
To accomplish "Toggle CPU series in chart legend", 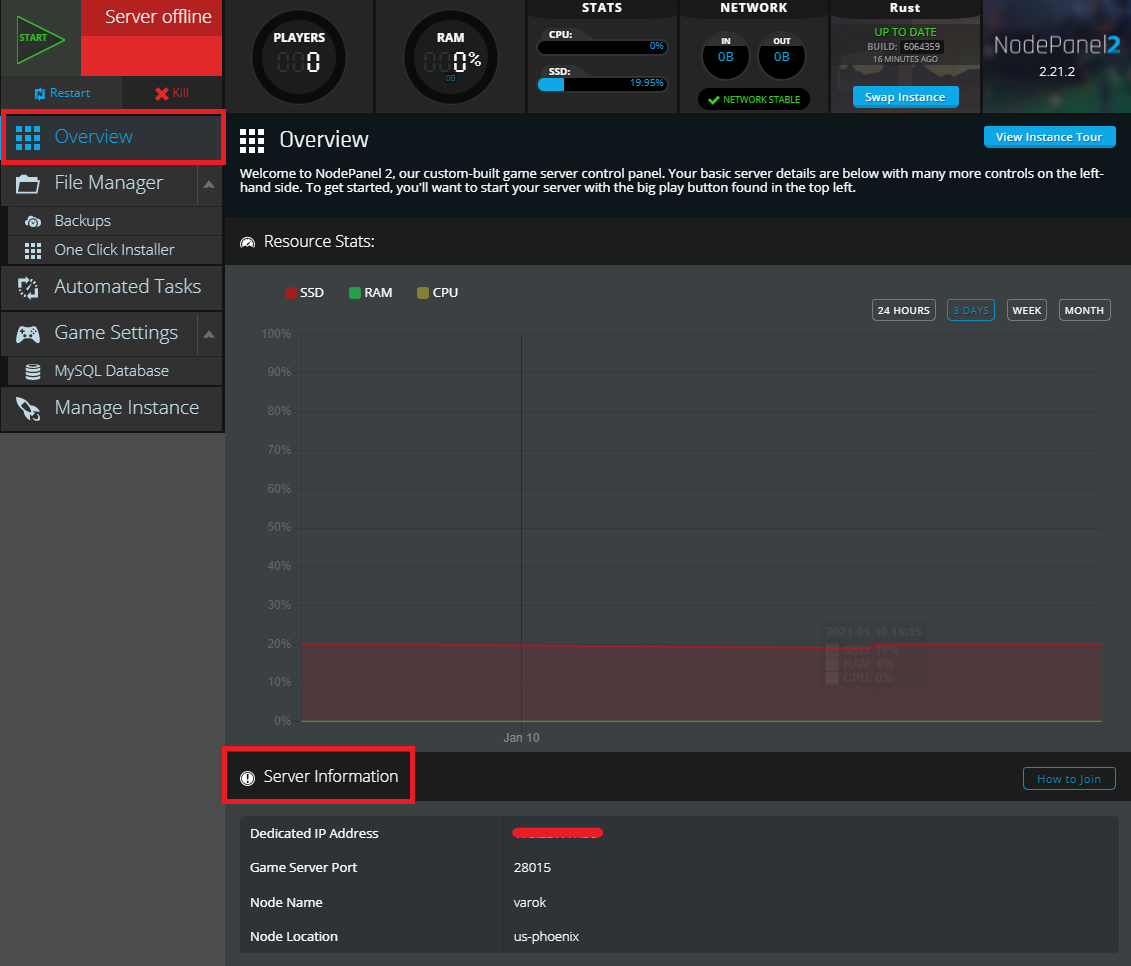I will [x=437, y=293].
